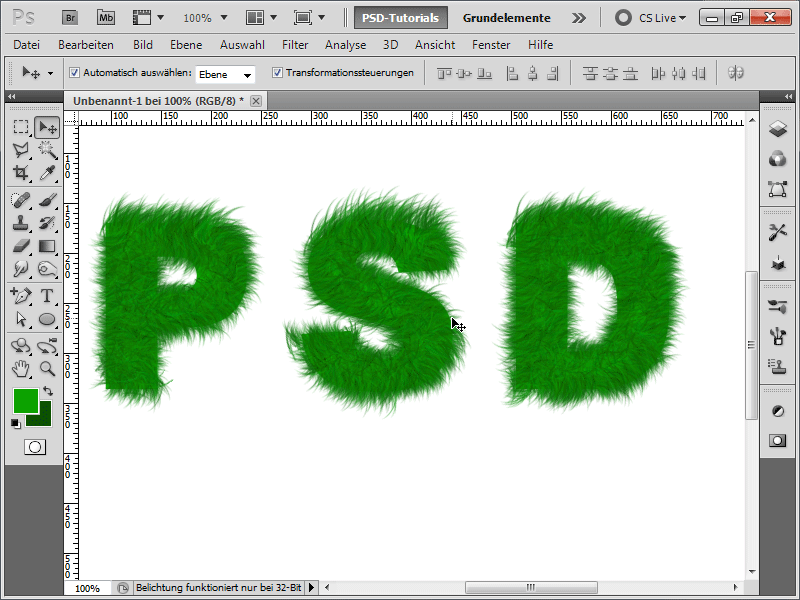Select the History Brush tool
Image resolution: width=800 pixels, height=600 pixels.
tap(47, 222)
